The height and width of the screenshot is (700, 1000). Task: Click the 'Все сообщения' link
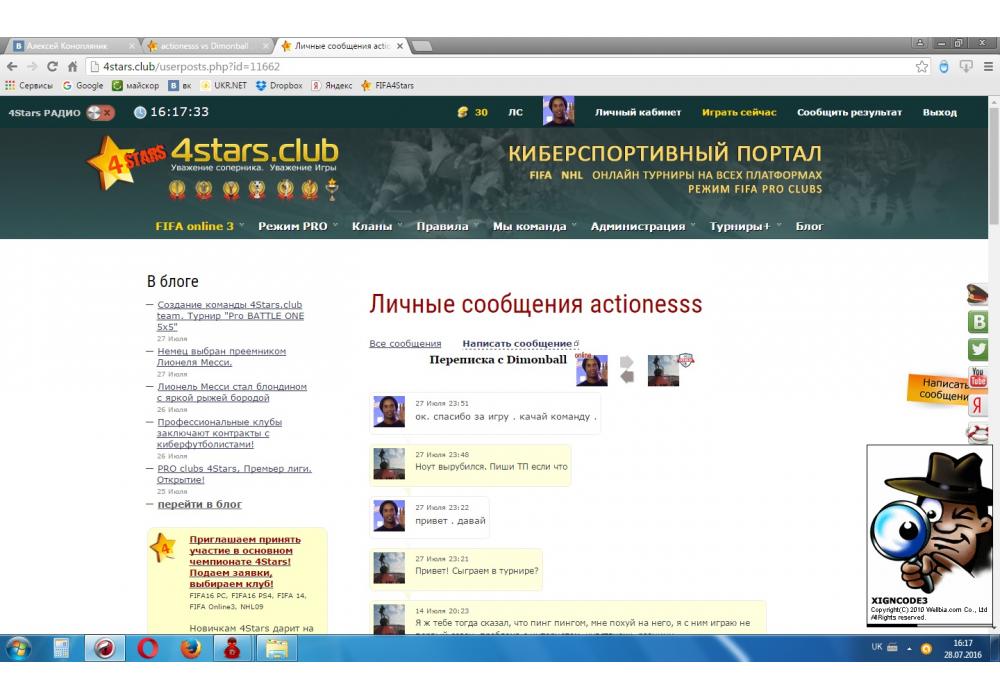pos(405,344)
